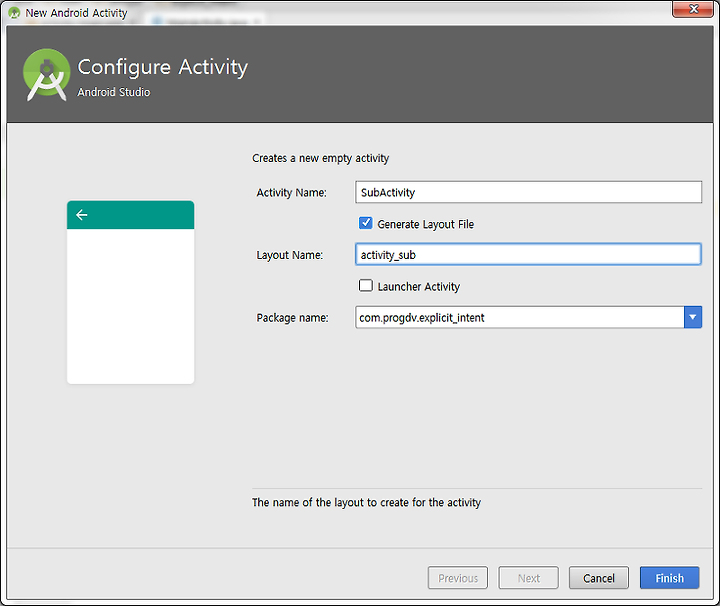This screenshot has width=720, height=606.
Task: Click the disabled Next button
Action: coord(529,578)
